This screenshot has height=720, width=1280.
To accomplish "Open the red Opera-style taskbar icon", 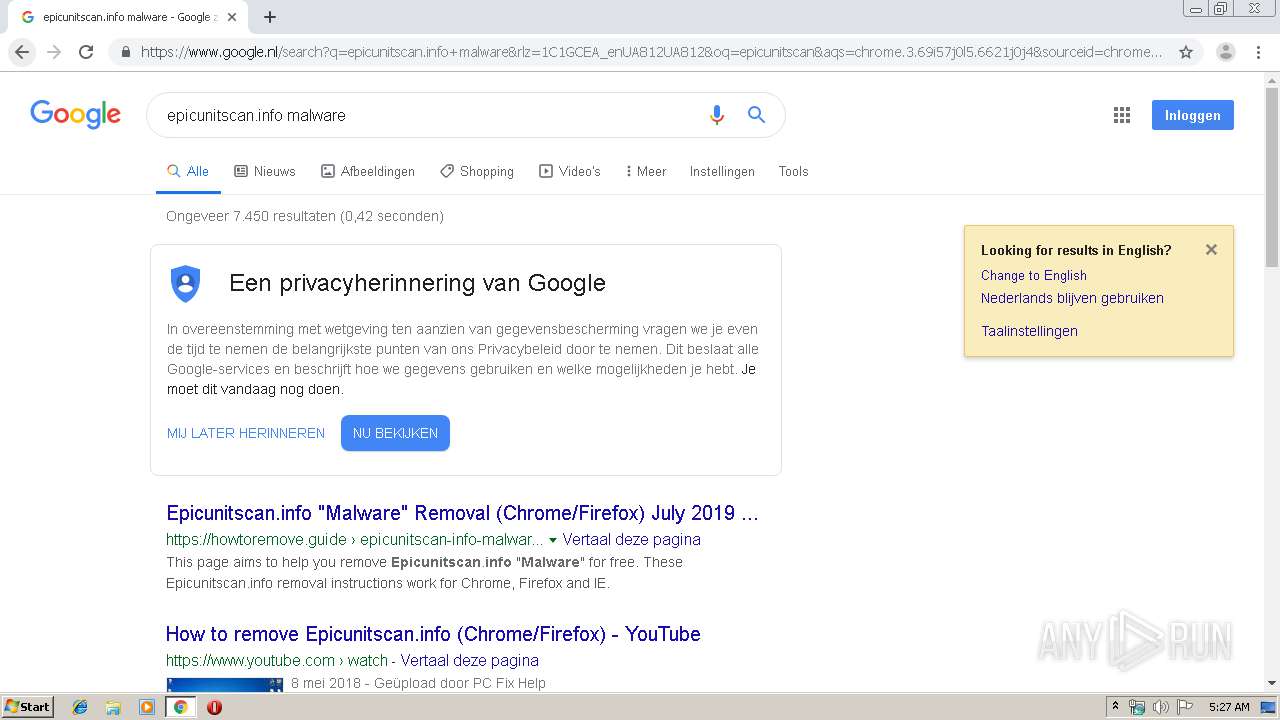I will (214, 707).
